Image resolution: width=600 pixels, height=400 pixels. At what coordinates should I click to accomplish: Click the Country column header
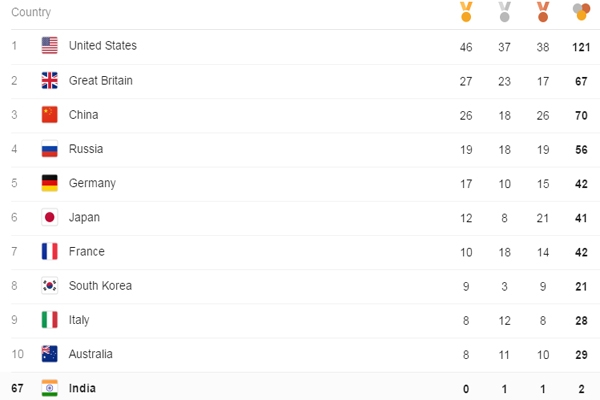[x=31, y=12]
